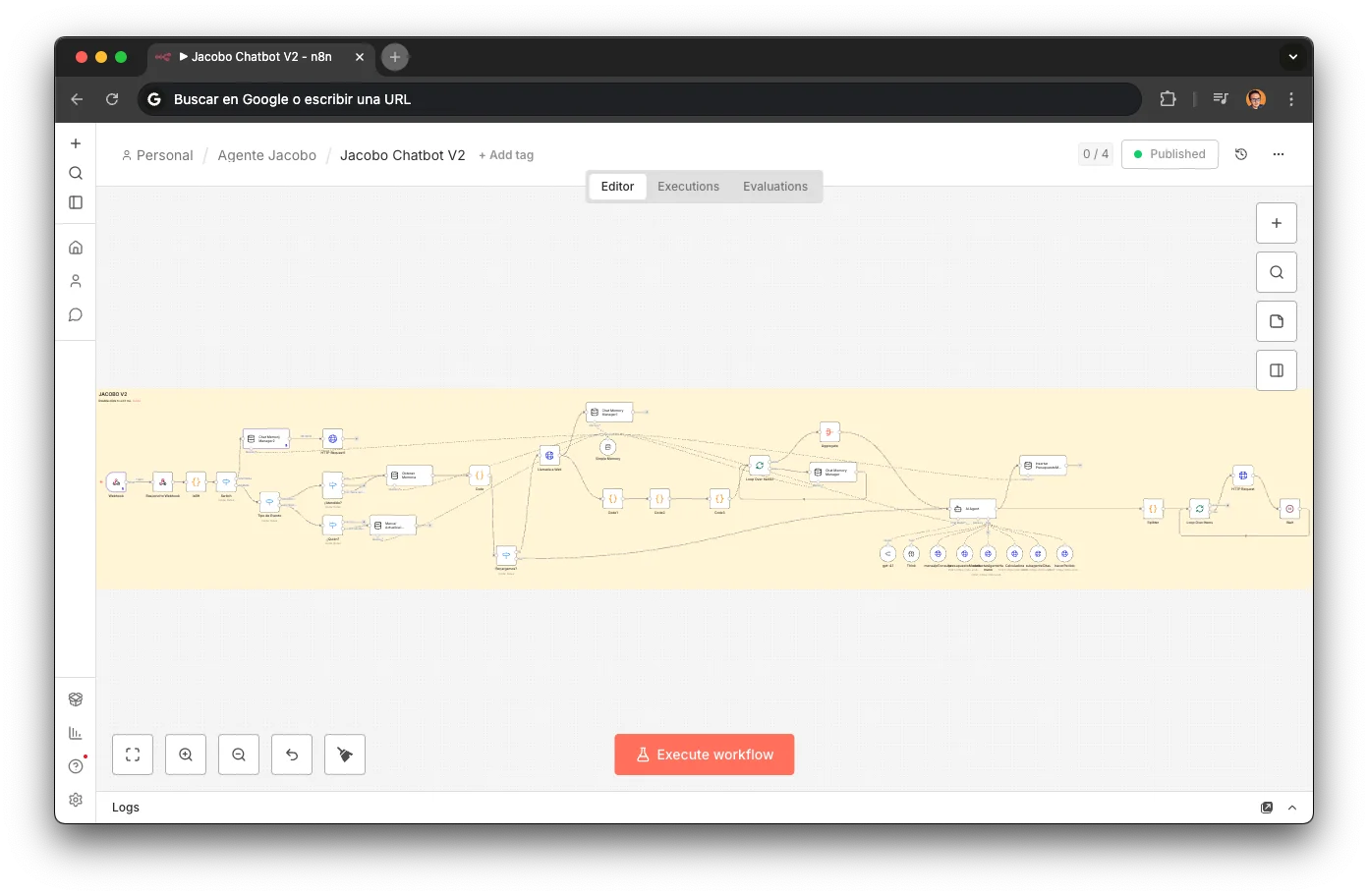The width and height of the screenshot is (1368, 896).
Task: Open the workflow three-dot options menu
Action: click(1279, 154)
